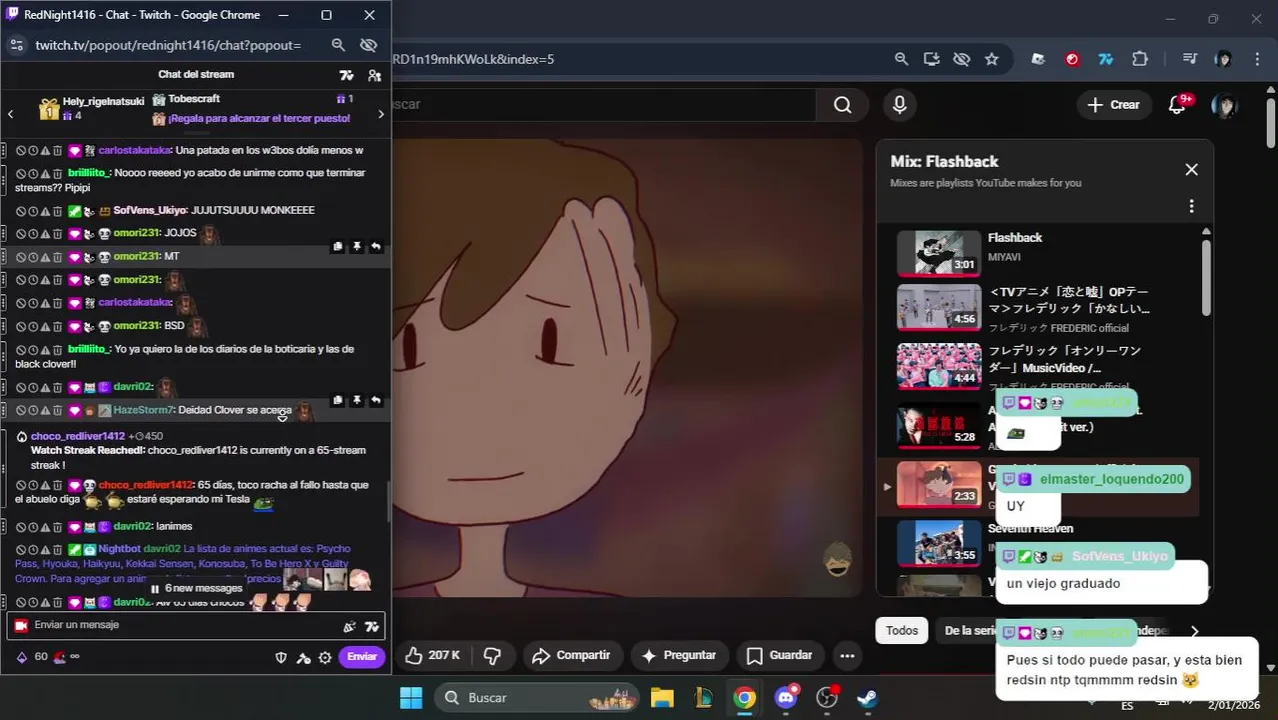Open the 7TV icon in chat header
The image size is (1278, 720).
346,75
